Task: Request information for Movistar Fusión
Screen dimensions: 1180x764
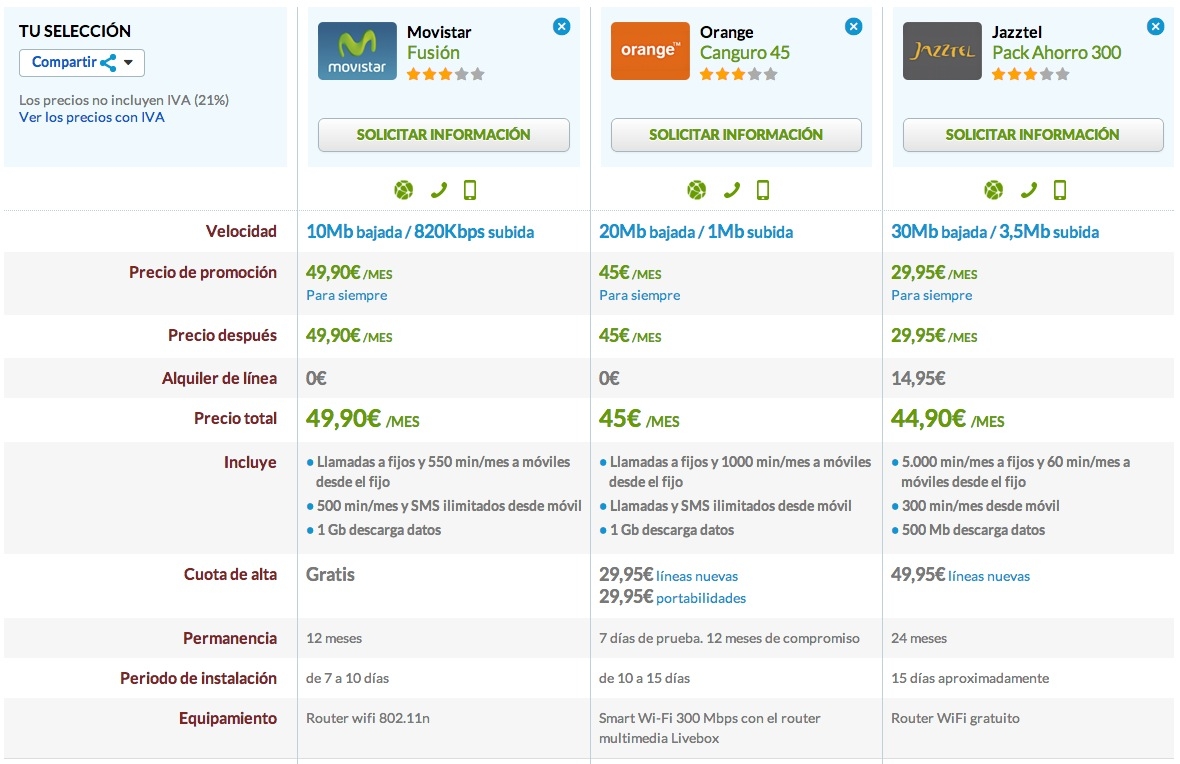Action: 443,135
